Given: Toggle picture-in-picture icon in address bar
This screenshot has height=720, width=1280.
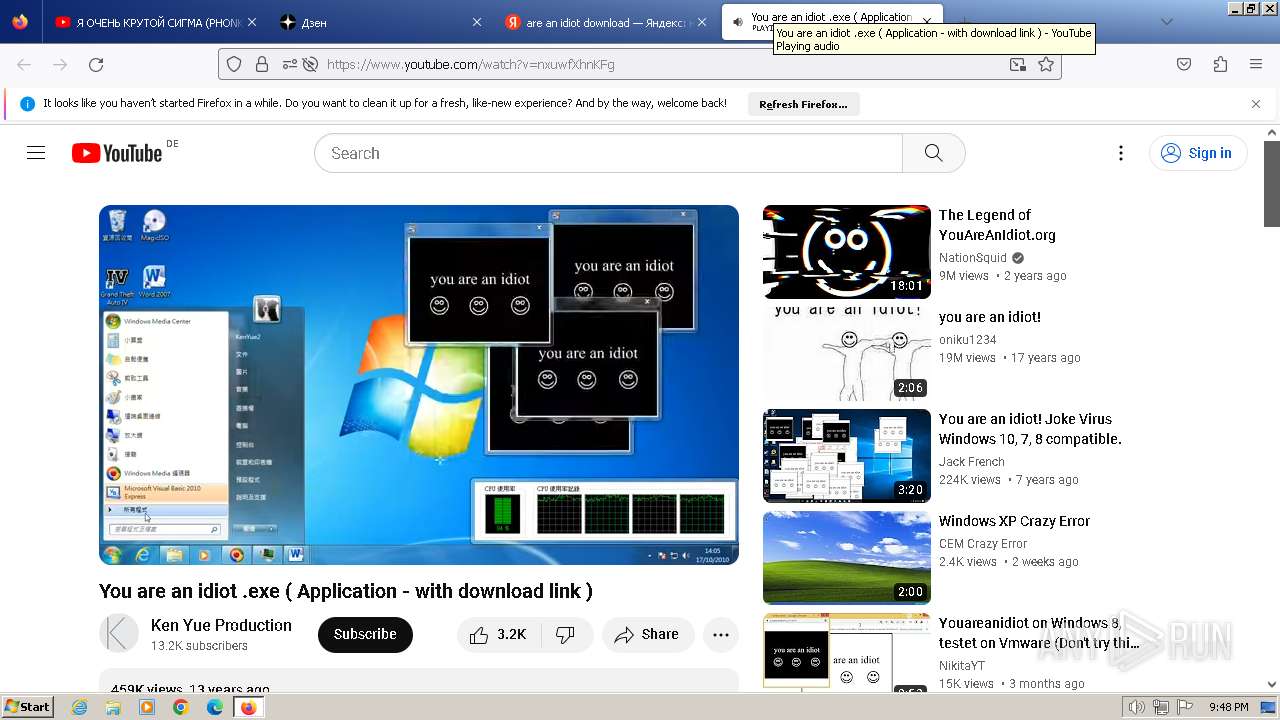Looking at the screenshot, I should 1017,64.
